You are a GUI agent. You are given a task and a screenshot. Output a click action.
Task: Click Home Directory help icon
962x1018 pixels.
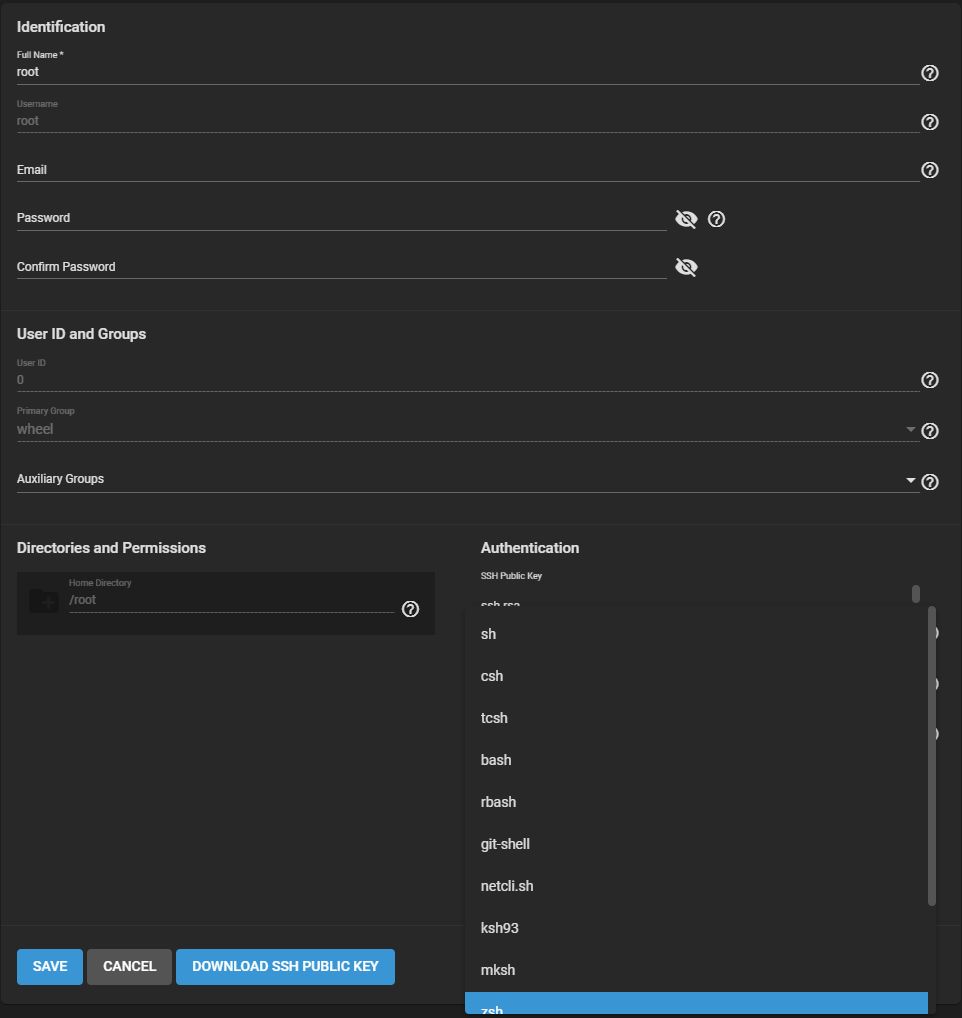pos(410,609)
